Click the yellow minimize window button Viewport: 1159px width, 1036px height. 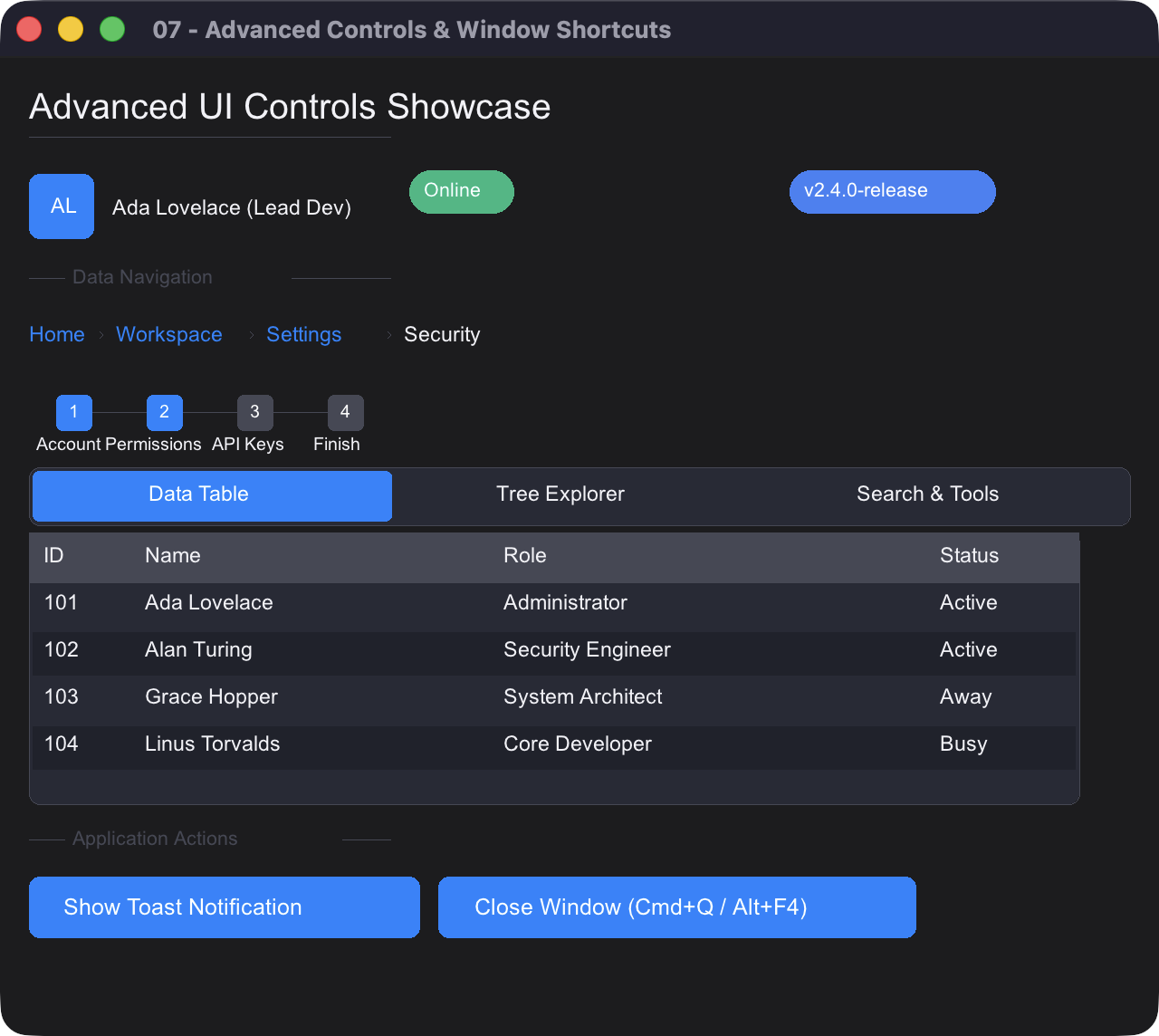(x=71, y=29)
